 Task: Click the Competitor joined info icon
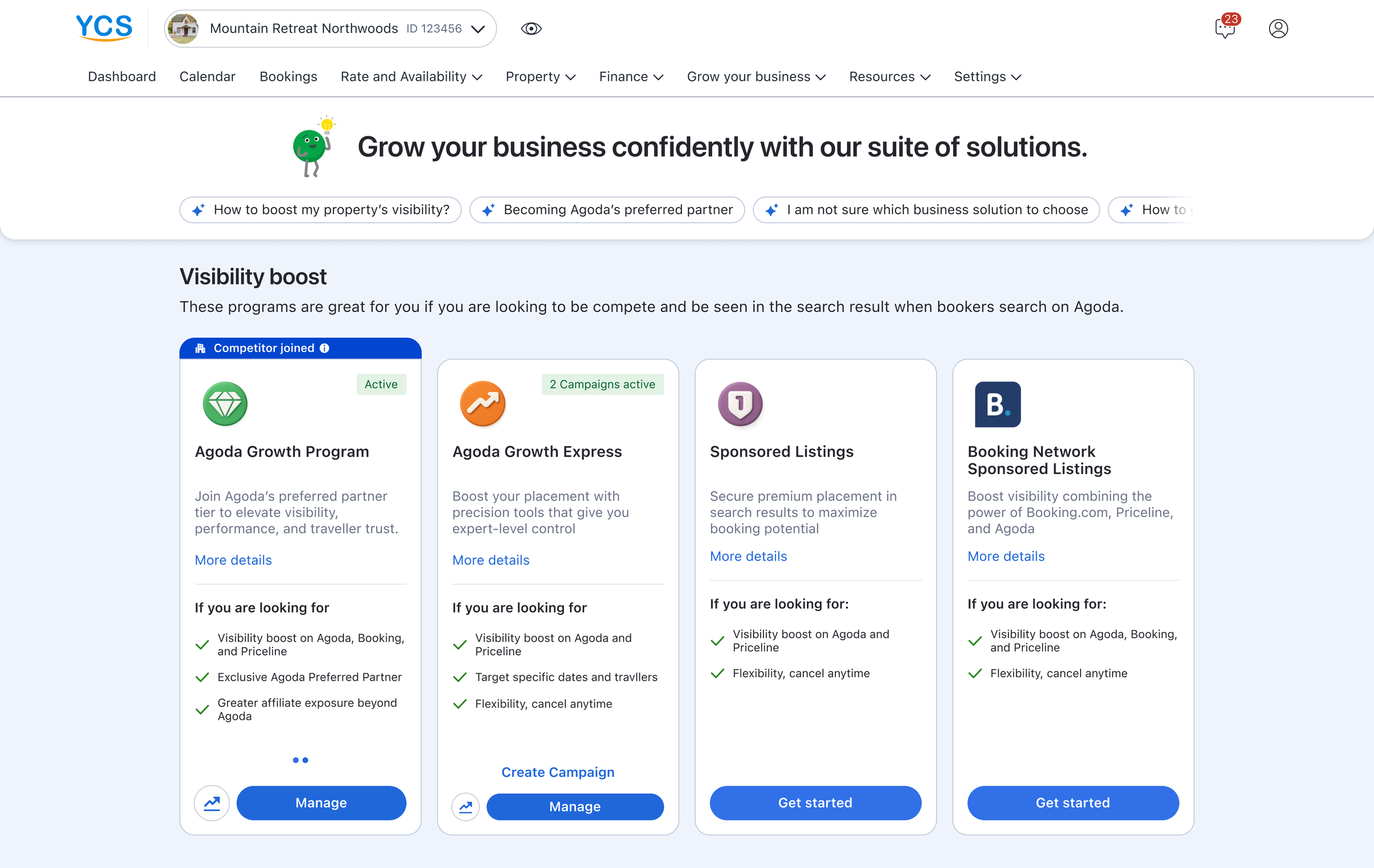click(x=325, y=348)
